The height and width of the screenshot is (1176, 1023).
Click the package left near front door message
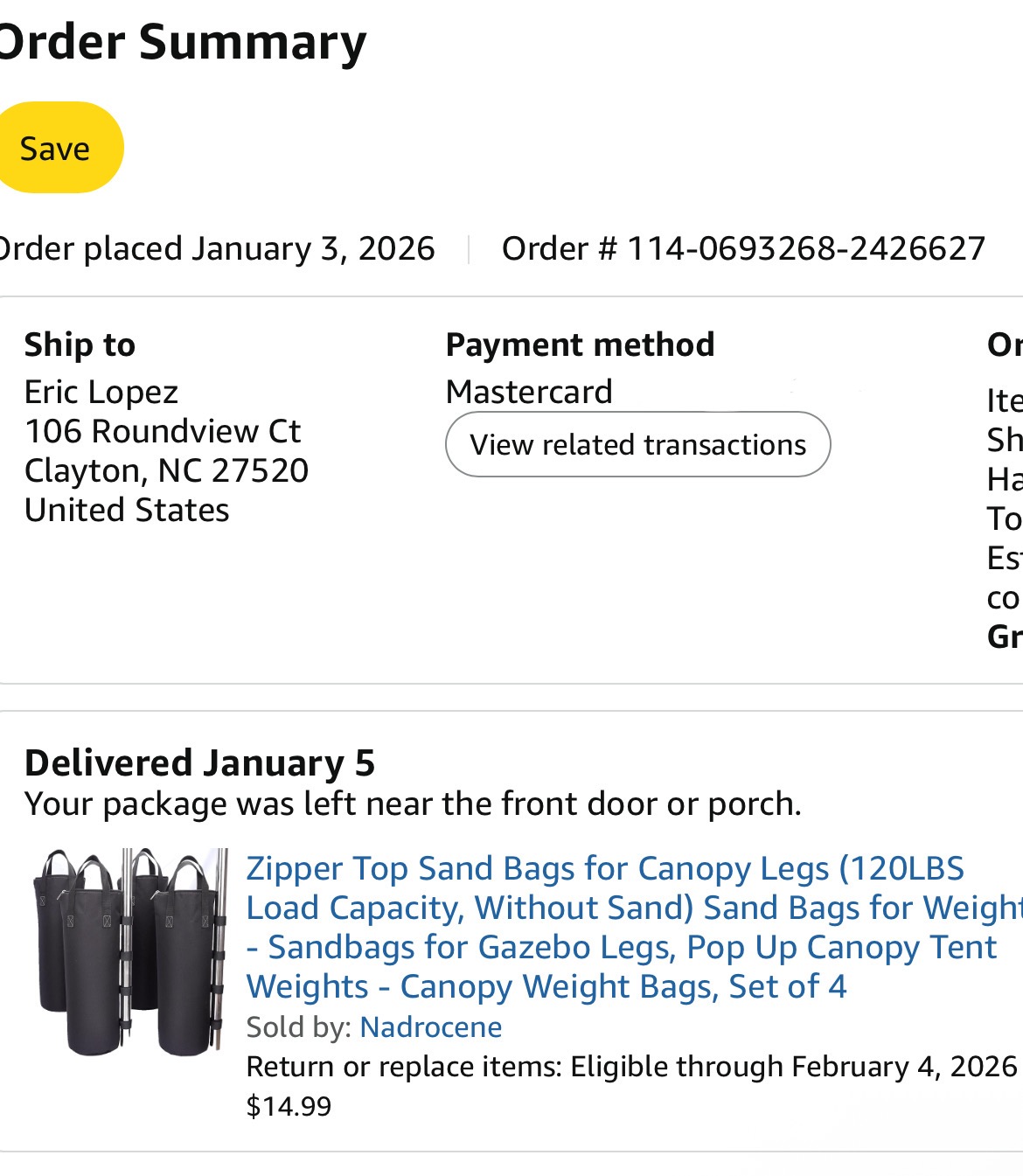[x=413, y=804]
